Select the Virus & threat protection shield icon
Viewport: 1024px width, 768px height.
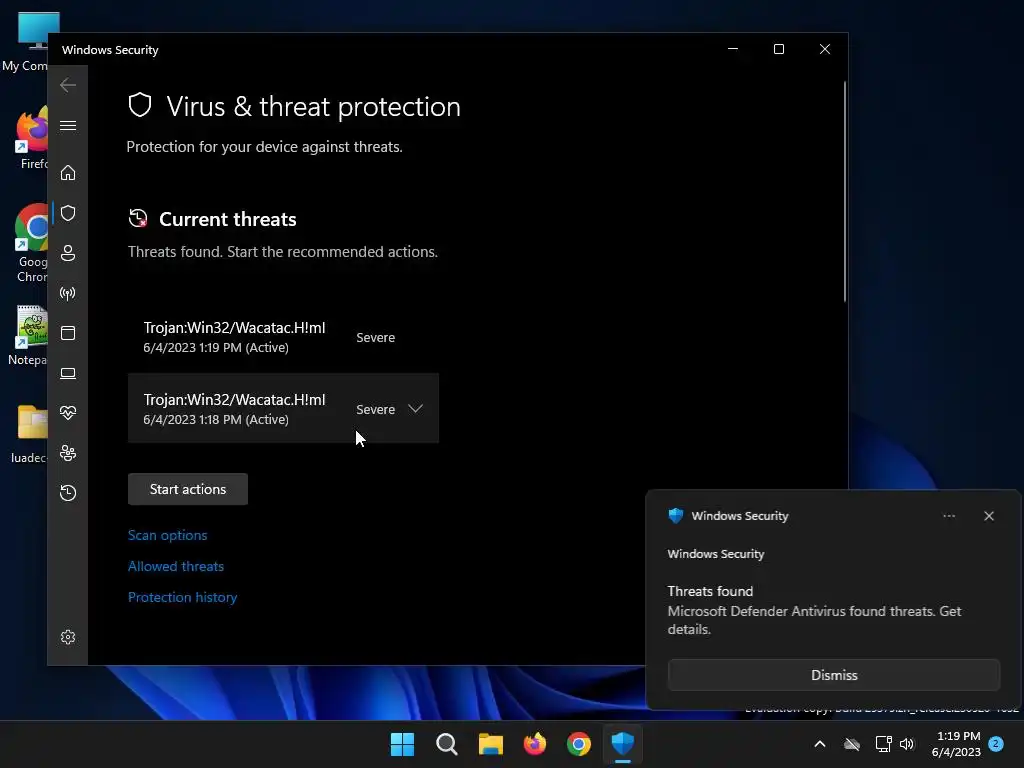point(68,213)
